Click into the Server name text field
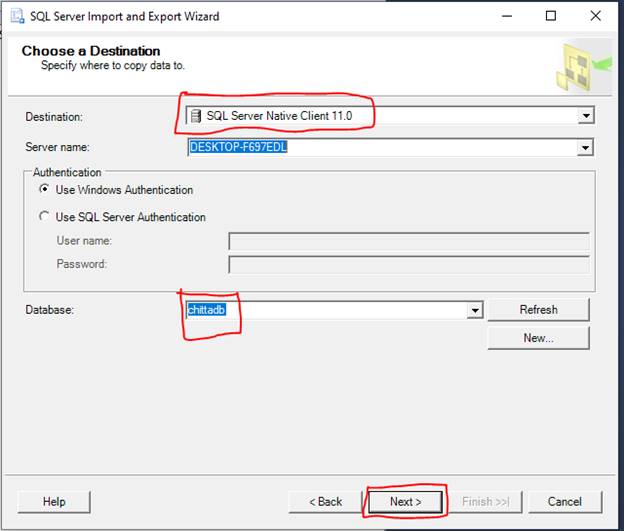624x531 pixels. coord(382,148)
